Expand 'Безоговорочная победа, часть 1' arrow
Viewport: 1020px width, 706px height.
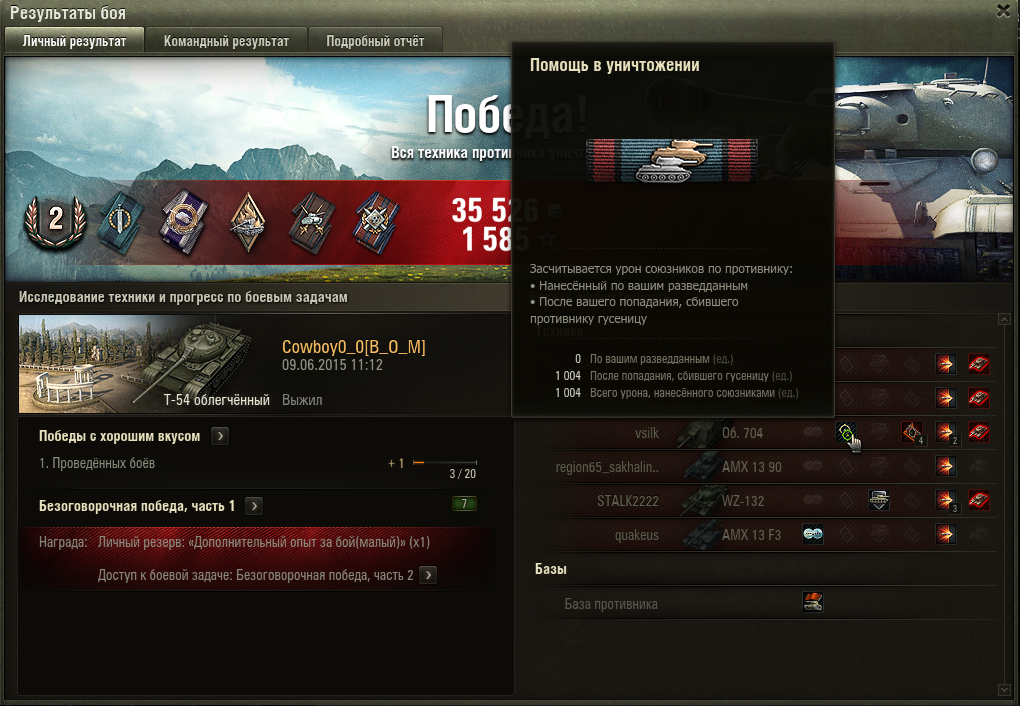click(254, 506)
